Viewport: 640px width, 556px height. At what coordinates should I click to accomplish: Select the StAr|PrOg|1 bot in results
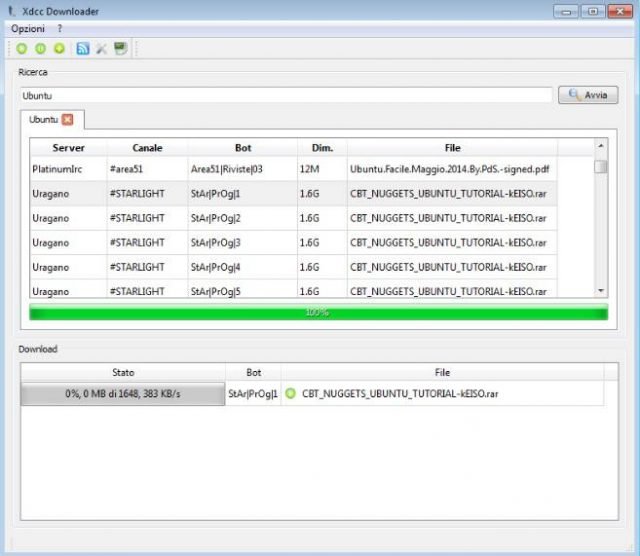[x=243, y=193]
